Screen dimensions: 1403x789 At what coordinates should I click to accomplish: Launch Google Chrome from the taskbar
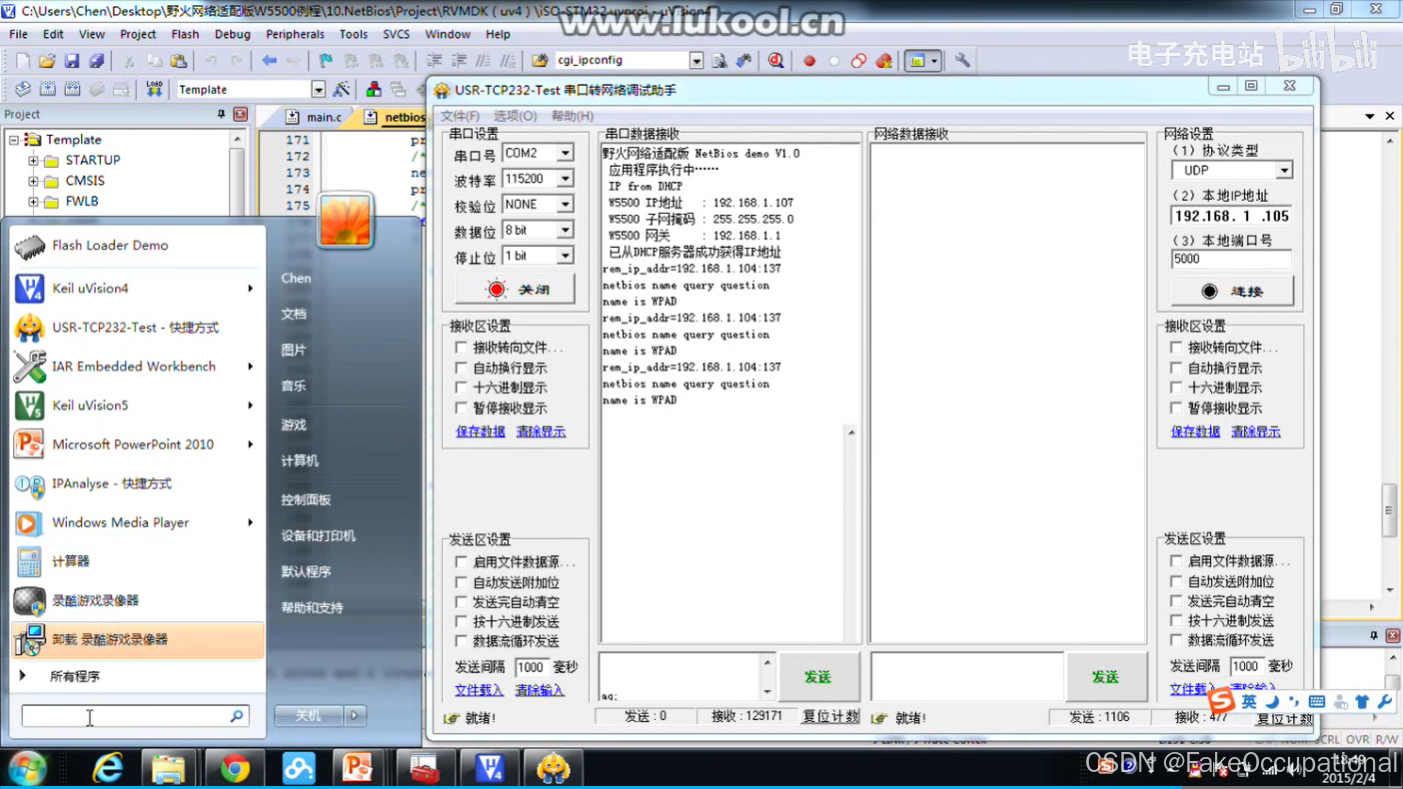click(233, 768)
